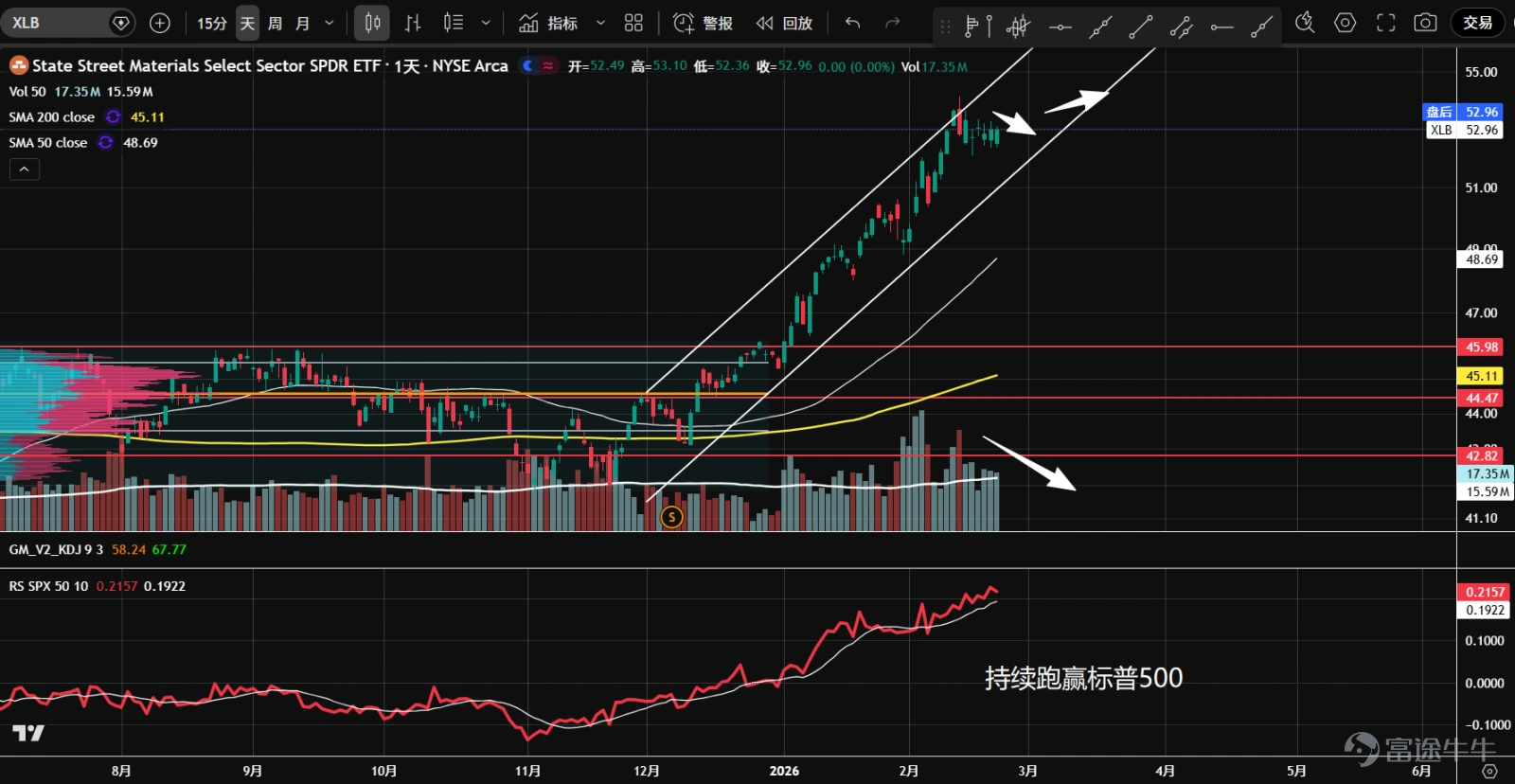Expand the indicators favorites dropdown arrow
1515x784 pixels.
(600, 23)
